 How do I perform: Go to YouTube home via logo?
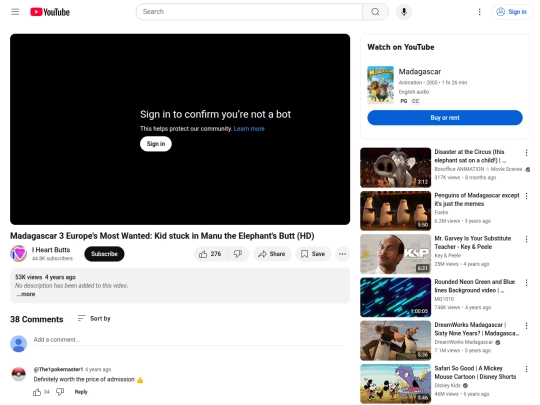click(50, 12)
